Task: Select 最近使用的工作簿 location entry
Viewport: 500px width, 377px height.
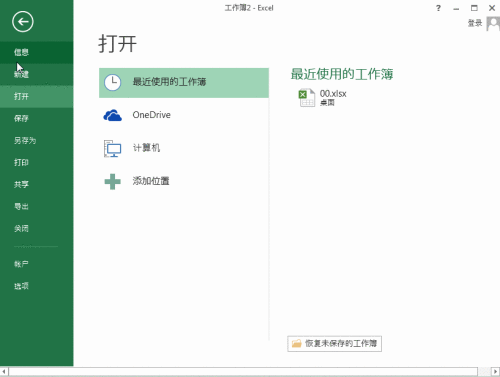Action: point(184,83)
